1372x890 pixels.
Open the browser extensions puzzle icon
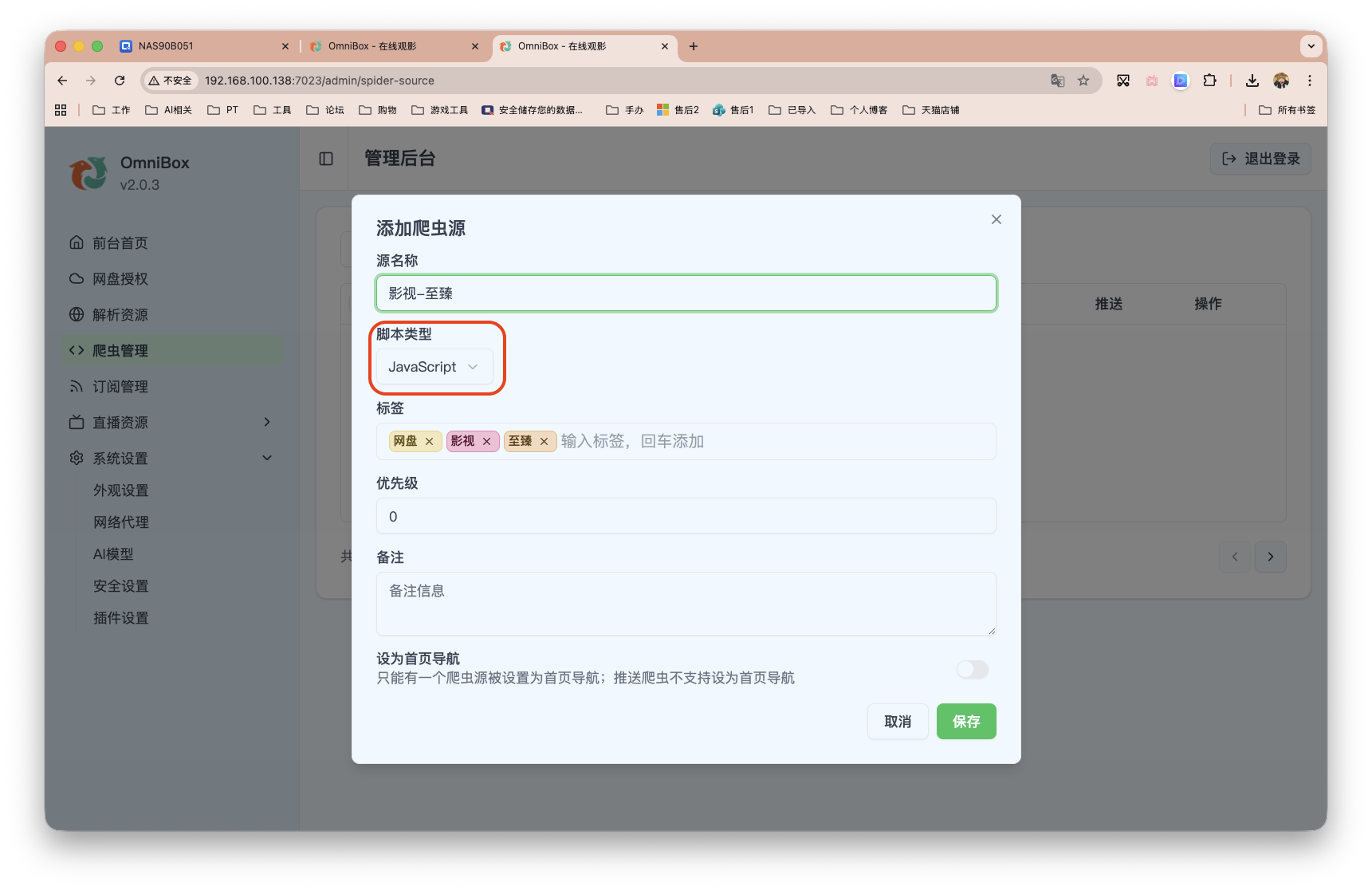click(x=1209, y=81)
